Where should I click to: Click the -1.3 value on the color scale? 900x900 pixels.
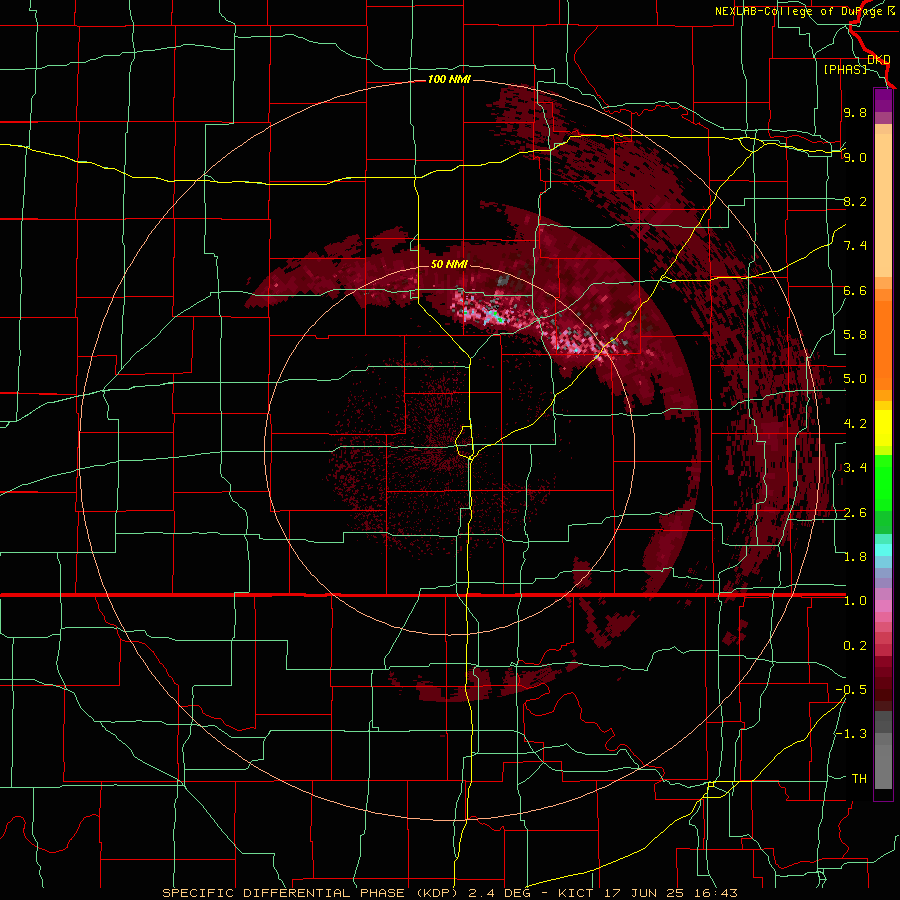(x=851, y=734)
